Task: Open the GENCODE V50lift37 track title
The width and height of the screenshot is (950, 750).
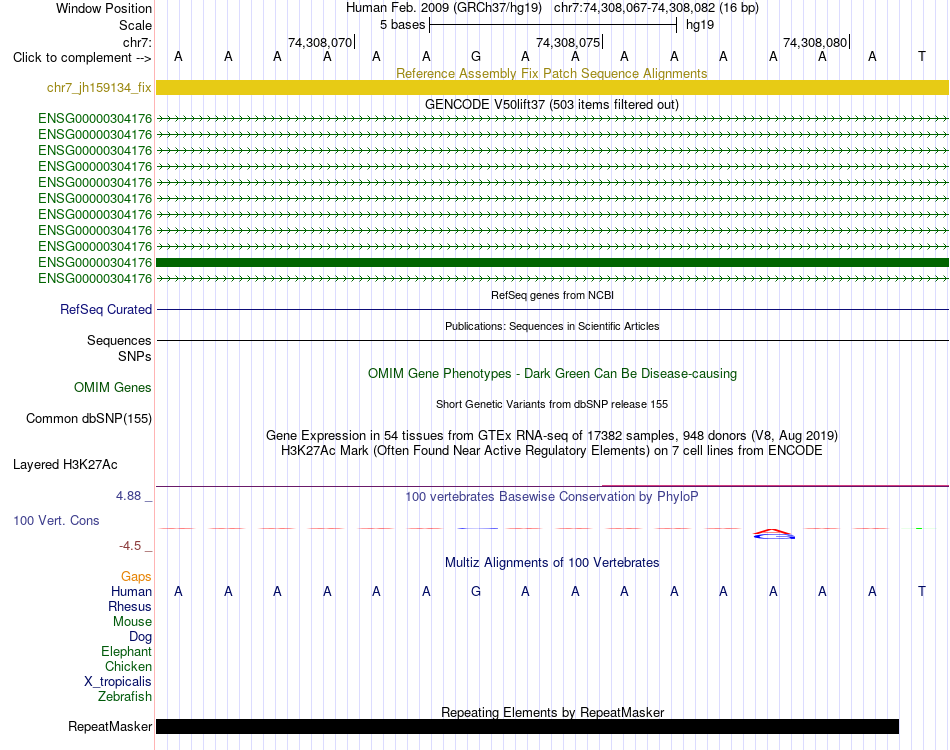Action: (551, 104)
